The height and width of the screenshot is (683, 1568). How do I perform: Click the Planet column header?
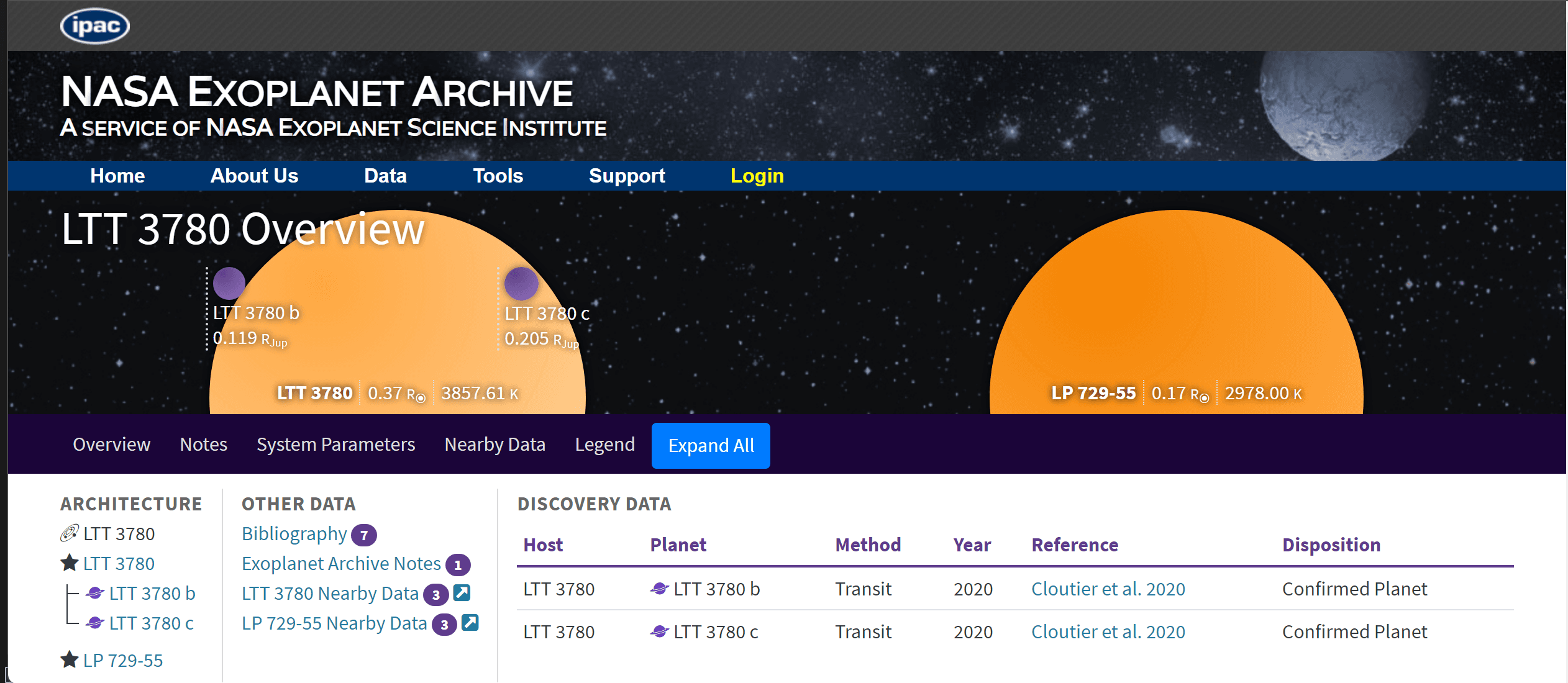click(678, 545)
